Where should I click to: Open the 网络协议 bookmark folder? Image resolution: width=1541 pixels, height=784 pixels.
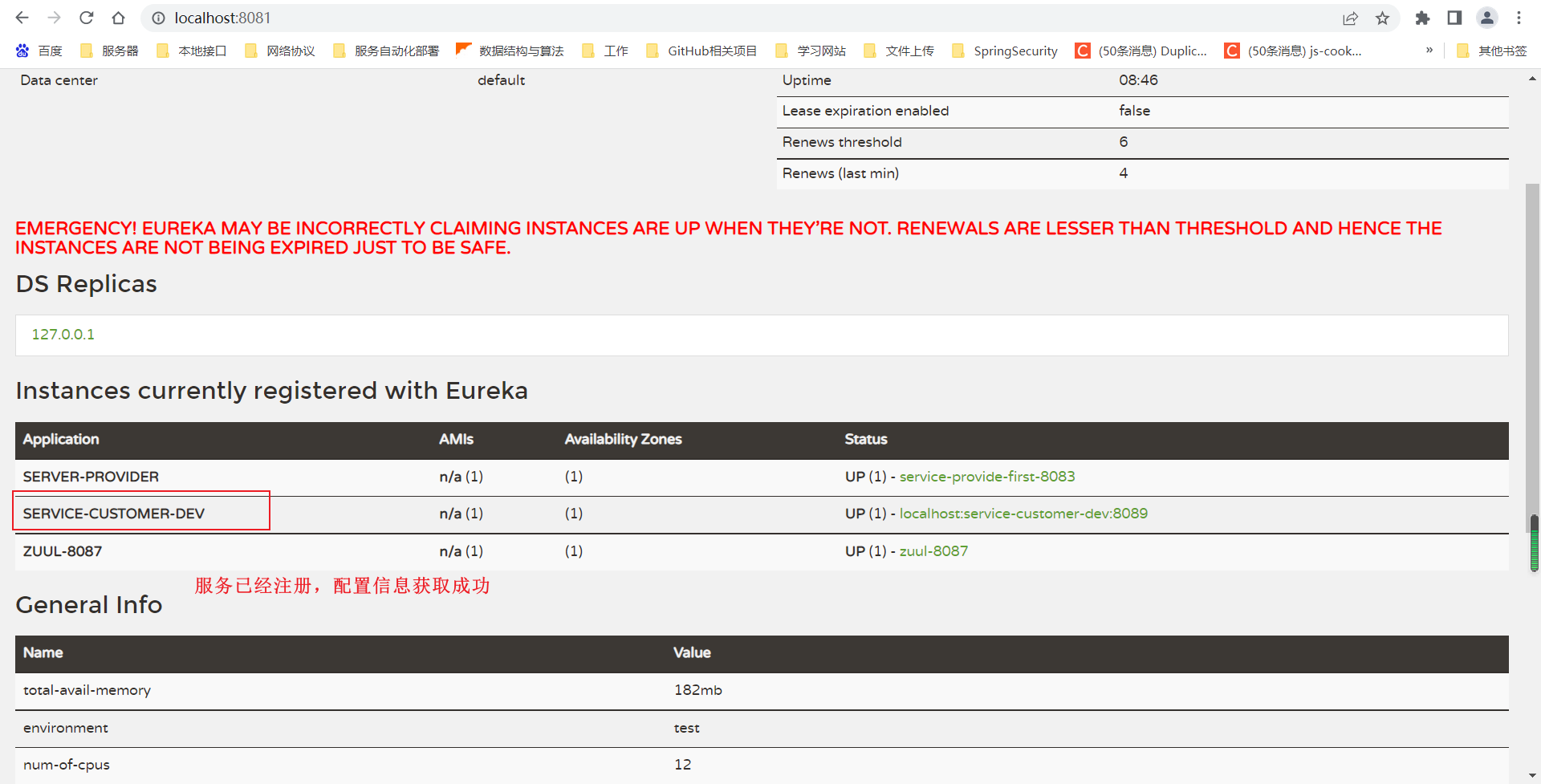(x=280, y=51)
